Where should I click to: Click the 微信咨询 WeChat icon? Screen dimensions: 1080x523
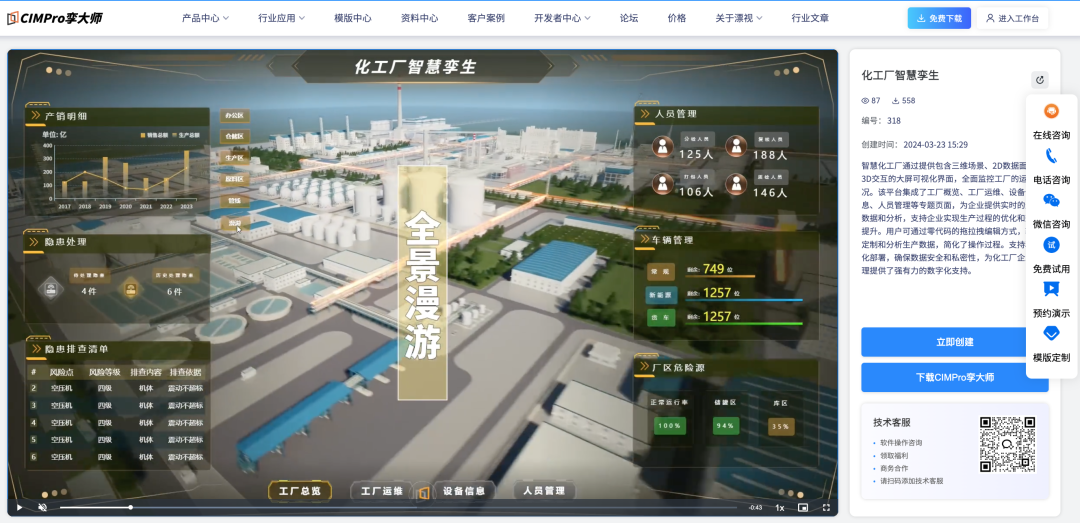coord(1051,201)
